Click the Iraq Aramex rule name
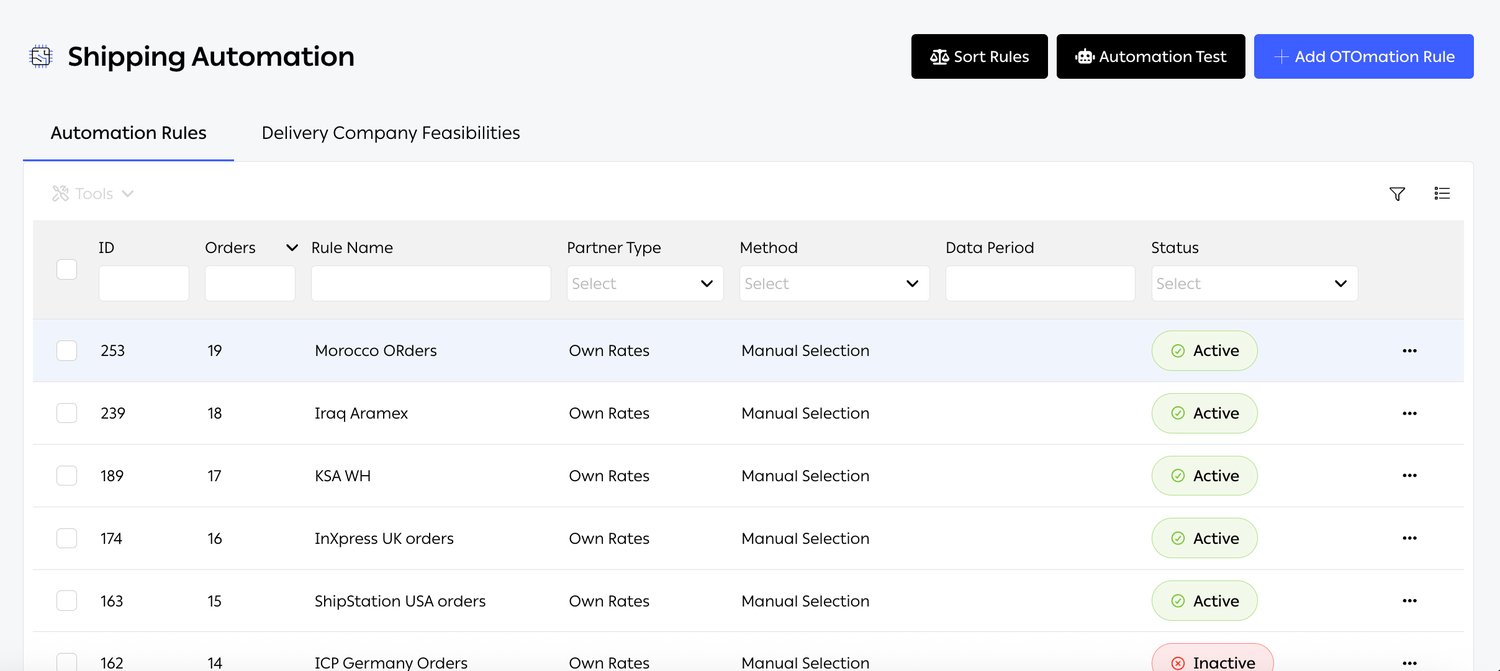Viewport: 1500px width, 671px height. click(x=361, y=413)
